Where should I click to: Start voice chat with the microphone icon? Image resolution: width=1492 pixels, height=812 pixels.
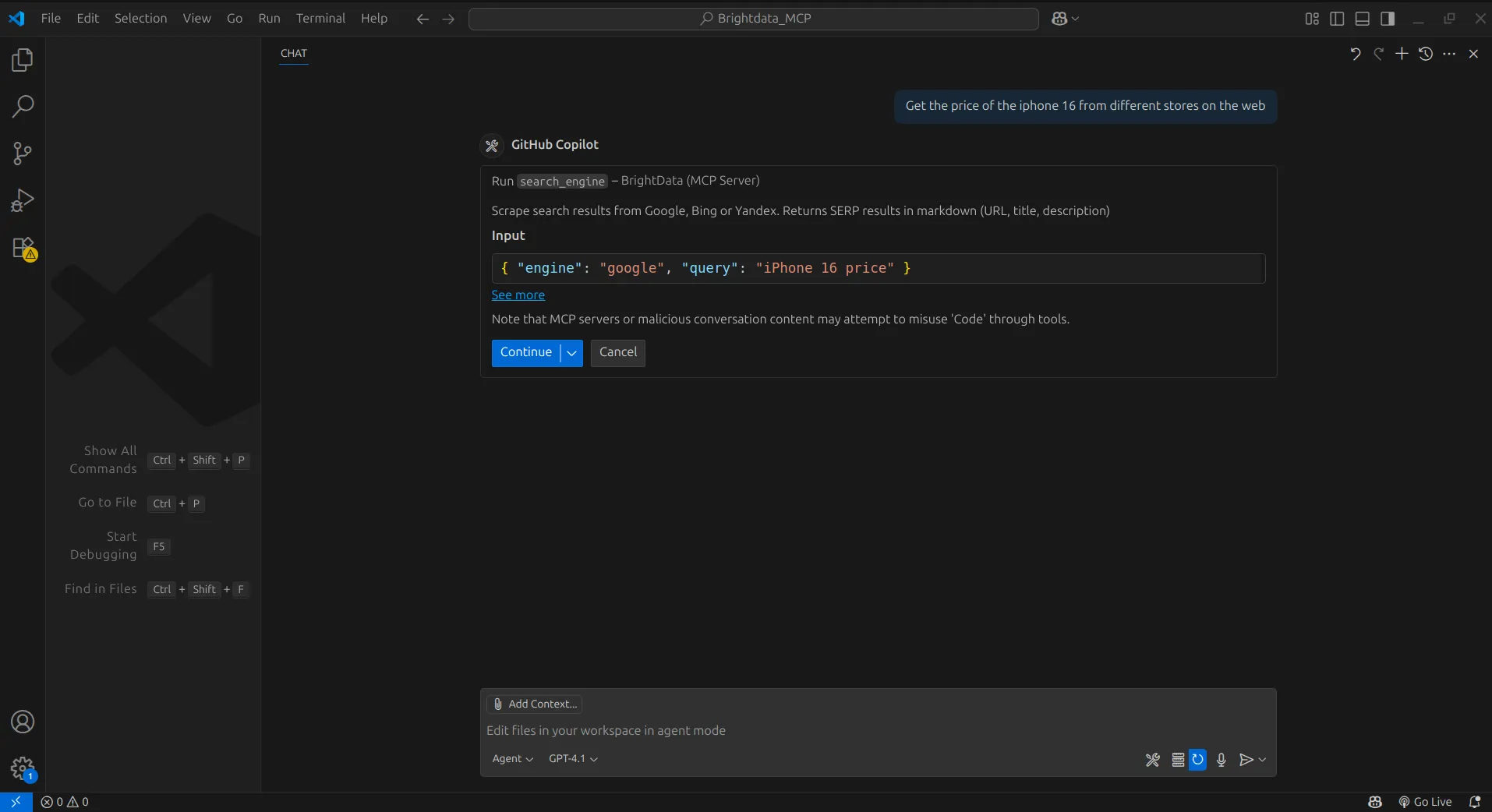1220,760
